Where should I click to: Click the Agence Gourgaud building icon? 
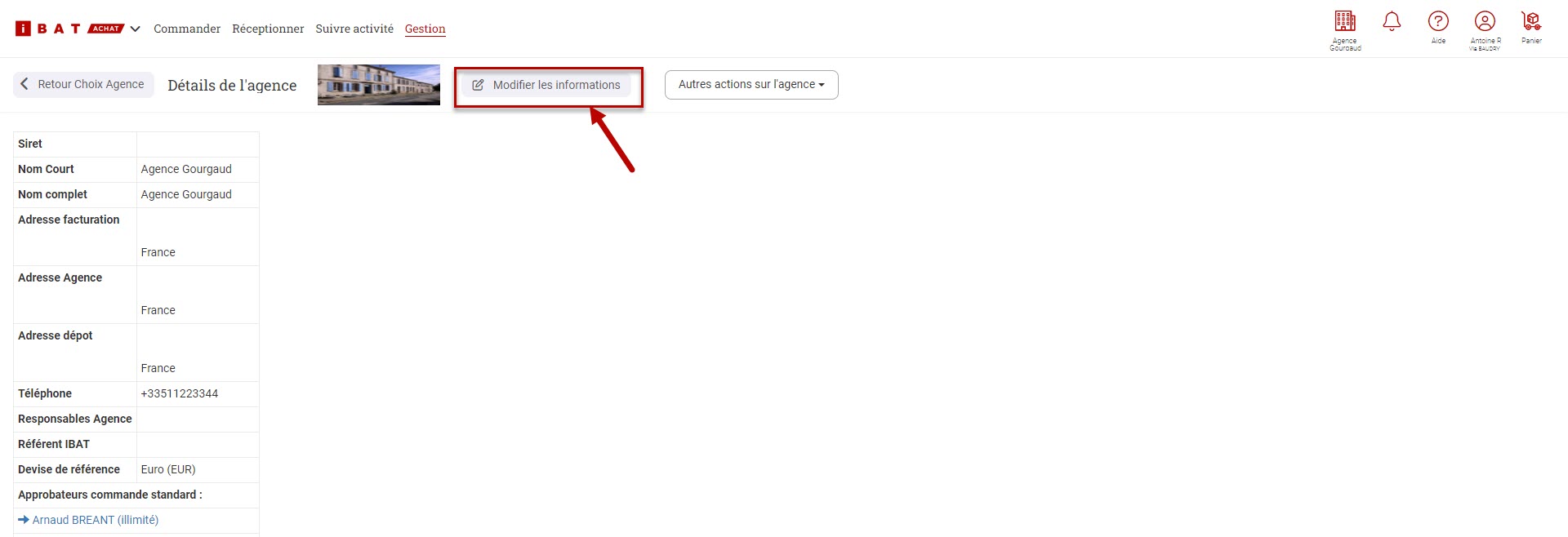click(x=1345, y=22)
